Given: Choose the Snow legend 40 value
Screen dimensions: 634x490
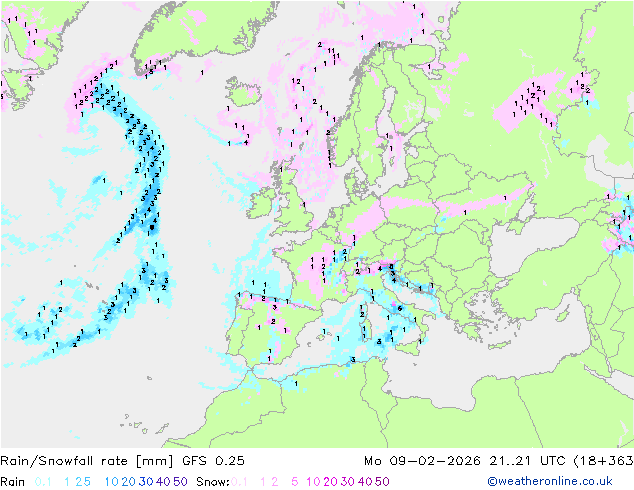Looking at the screenshot, I should pyautogui.click(x=365, y=482).
